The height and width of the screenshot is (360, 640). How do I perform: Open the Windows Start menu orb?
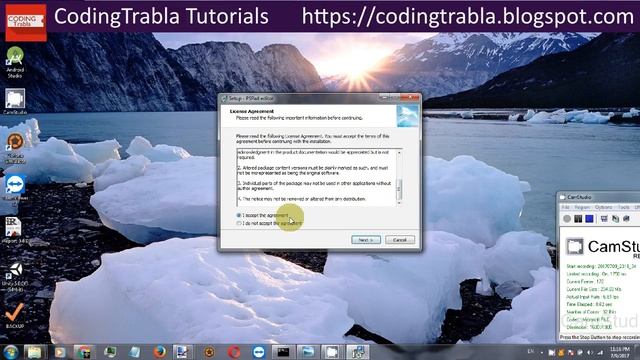pyautogui.click(x=11, y=352)
